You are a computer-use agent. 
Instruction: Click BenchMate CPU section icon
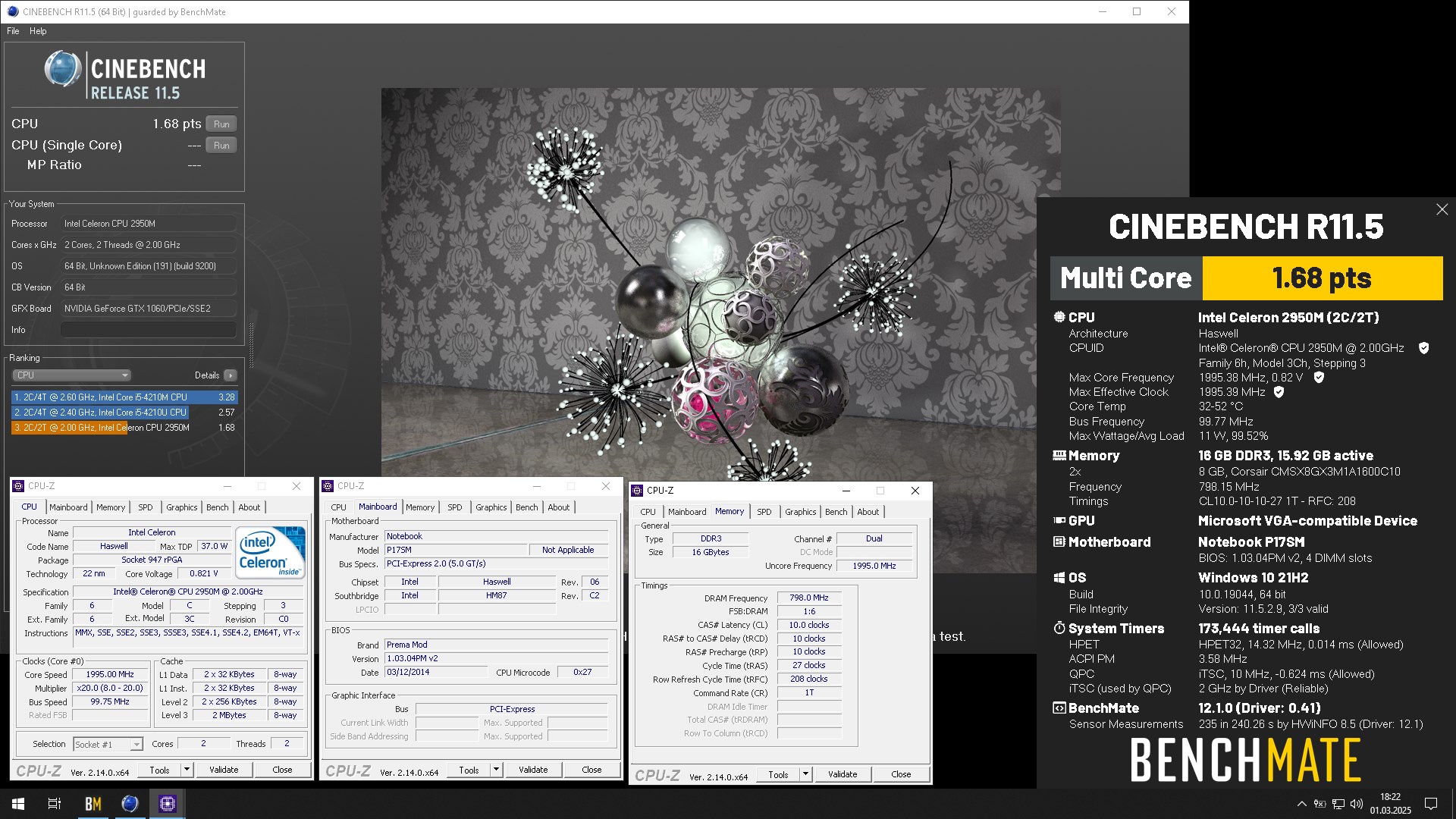tap(1059, 317)
